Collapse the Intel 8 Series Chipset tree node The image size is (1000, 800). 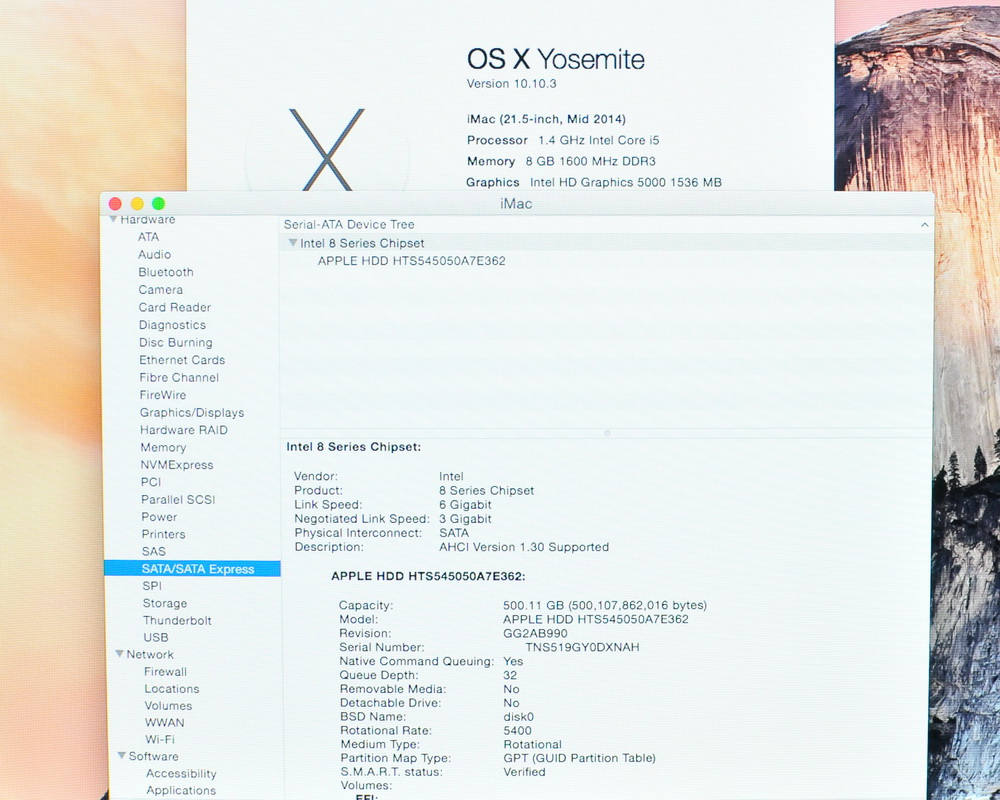click(x=293, y=243)
